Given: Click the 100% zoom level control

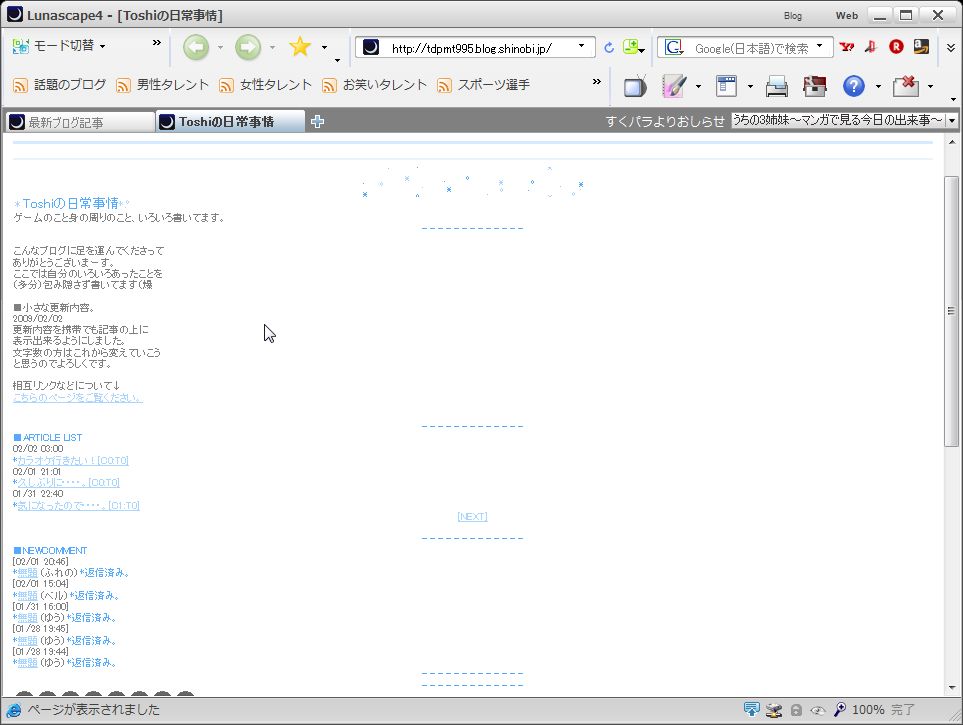Looking at the screenshot, I should coord(868,710).
